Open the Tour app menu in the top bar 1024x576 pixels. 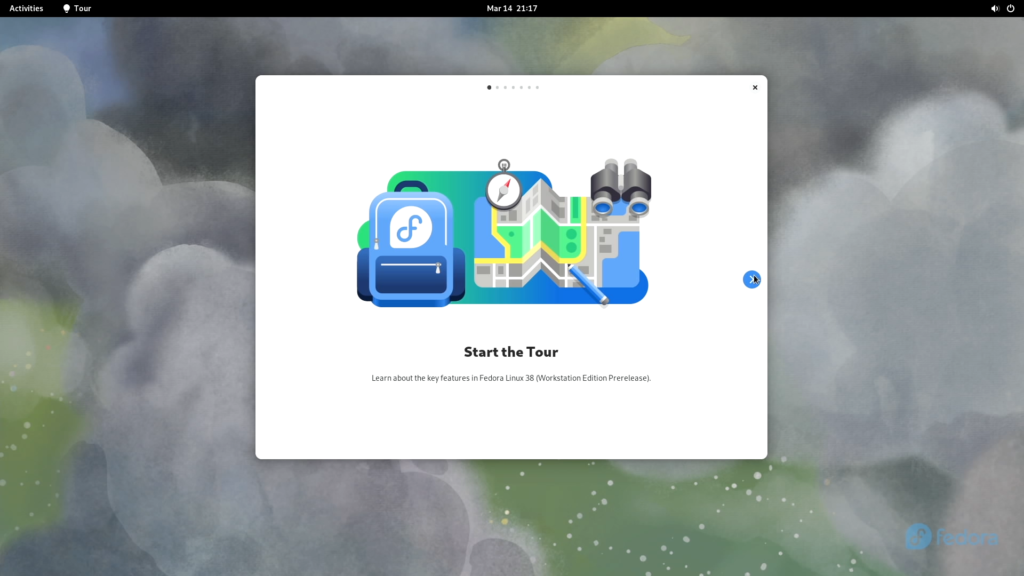(x=76, y=8)
